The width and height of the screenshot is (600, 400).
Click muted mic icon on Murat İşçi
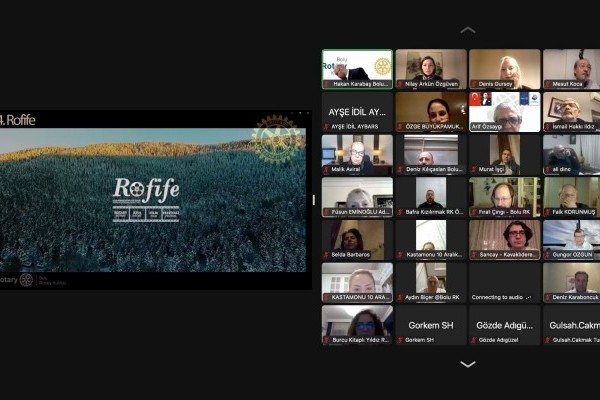tap(474, 169)
